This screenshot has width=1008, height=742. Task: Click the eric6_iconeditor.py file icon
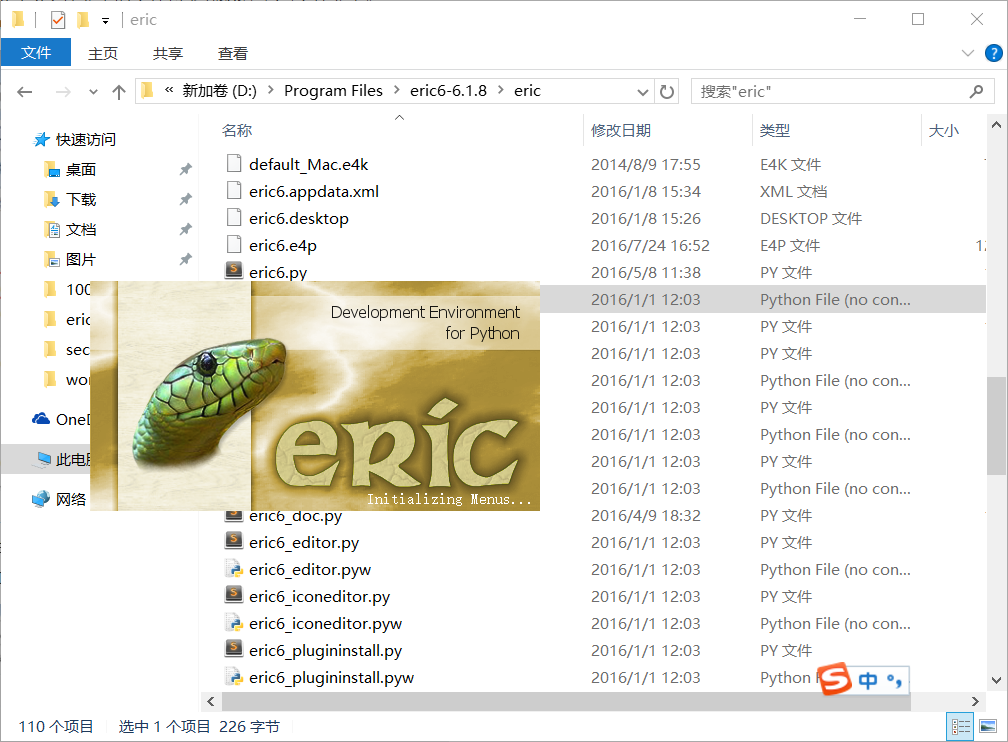tap(234, 595)
